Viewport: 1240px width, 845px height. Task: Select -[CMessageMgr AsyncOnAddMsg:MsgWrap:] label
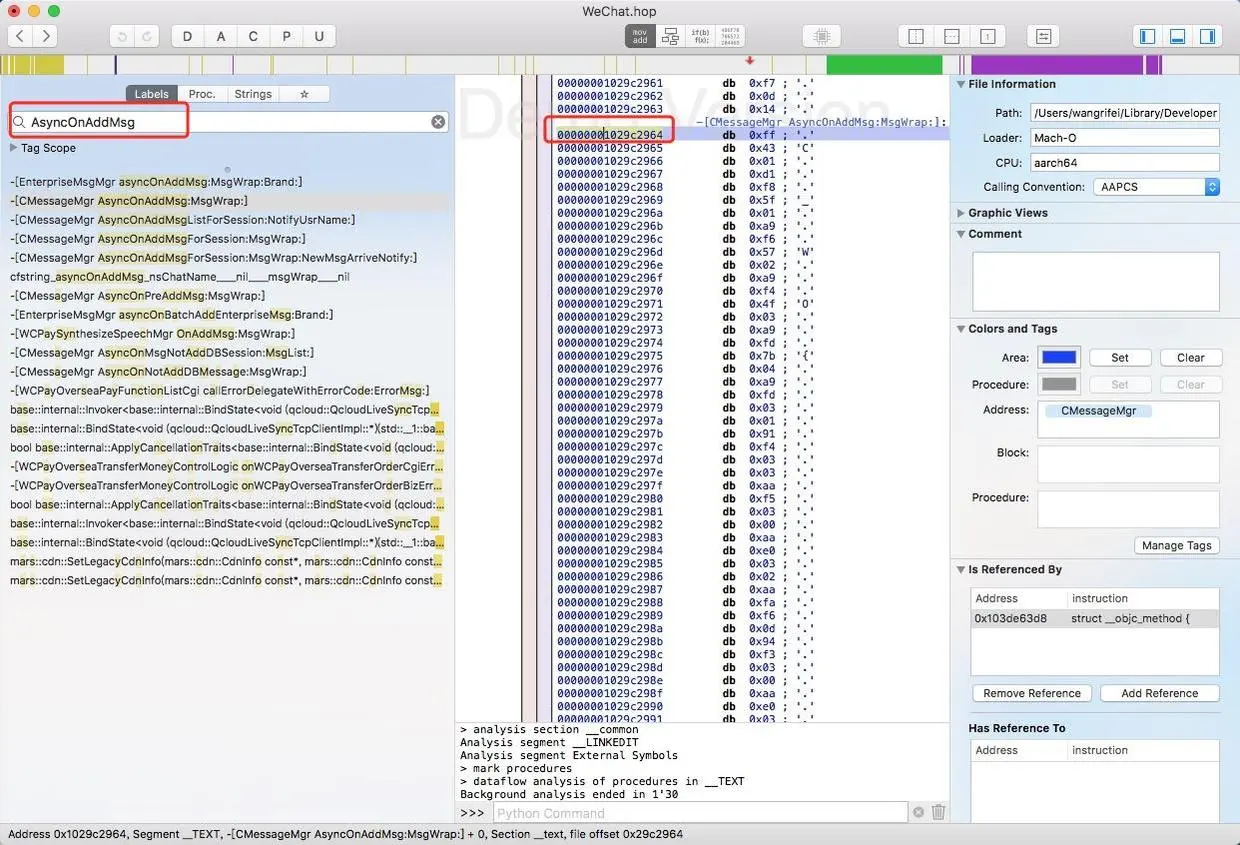click(x=228, y=201)
